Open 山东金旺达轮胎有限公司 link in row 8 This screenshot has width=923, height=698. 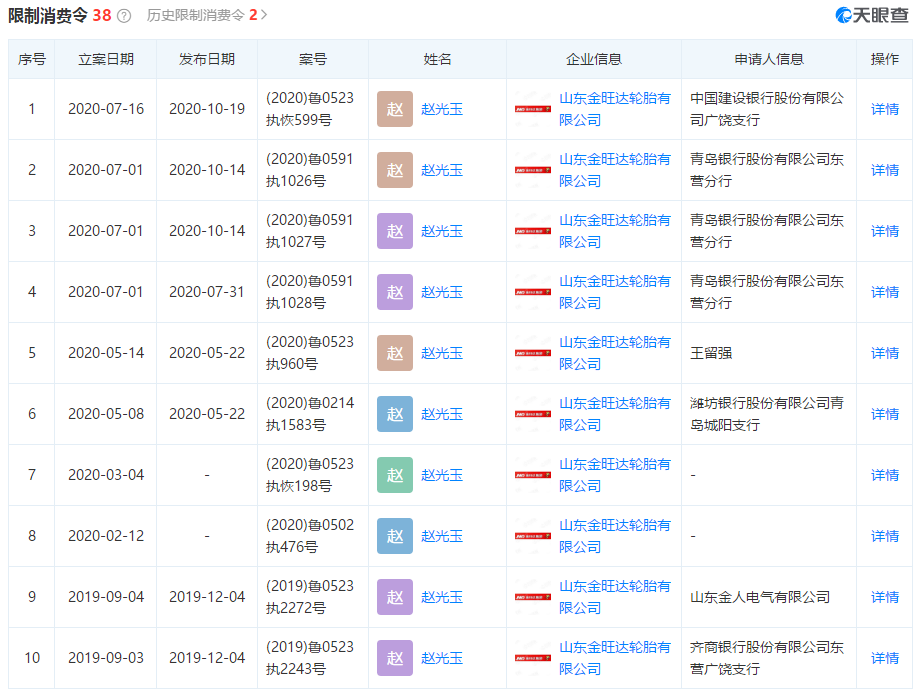(x=615, y=536)
